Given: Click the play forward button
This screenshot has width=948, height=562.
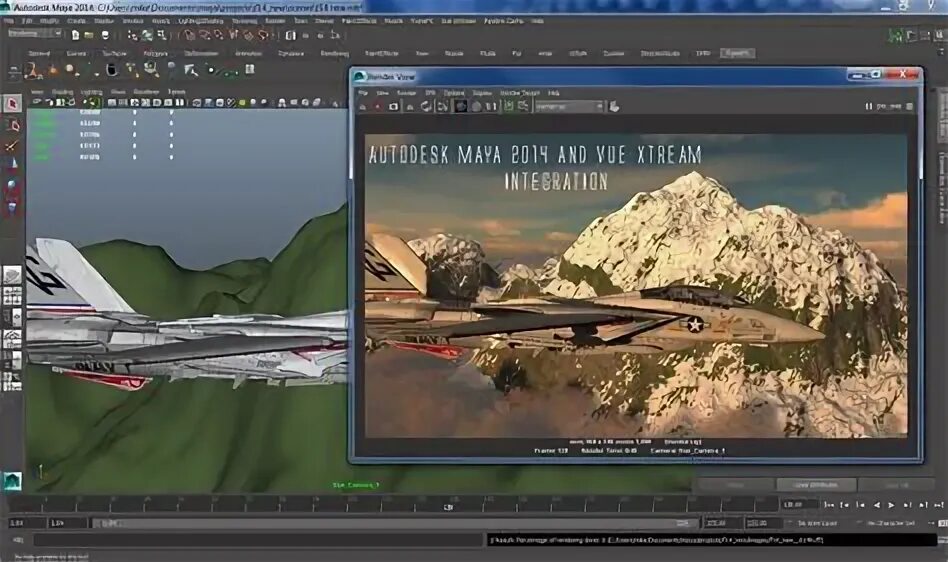Looking at the screenshot, I should click(x=891, y=505).
